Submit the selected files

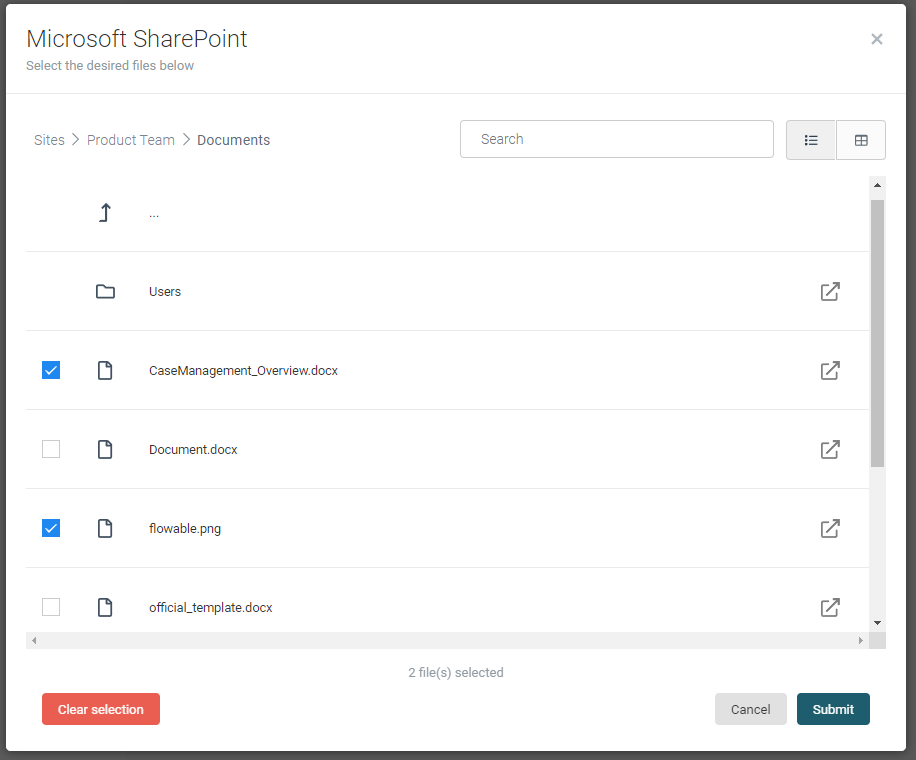tap(833, 709)
